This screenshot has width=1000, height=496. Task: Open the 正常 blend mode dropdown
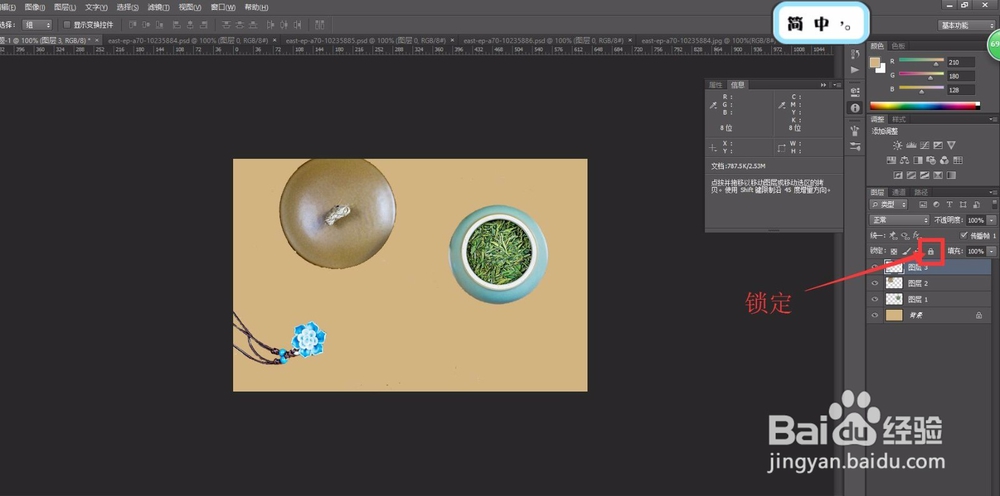coord(899,220)
